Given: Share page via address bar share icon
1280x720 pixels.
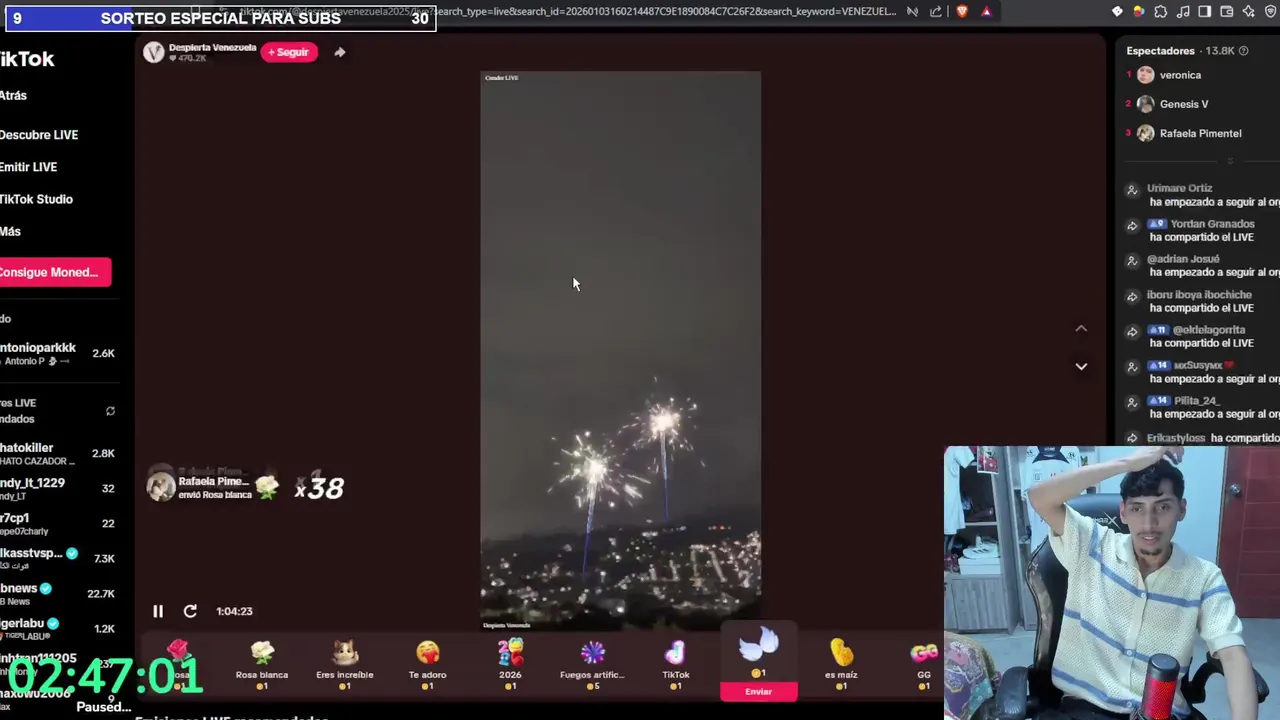Looking at the screenshot, I should pos(936,12).
